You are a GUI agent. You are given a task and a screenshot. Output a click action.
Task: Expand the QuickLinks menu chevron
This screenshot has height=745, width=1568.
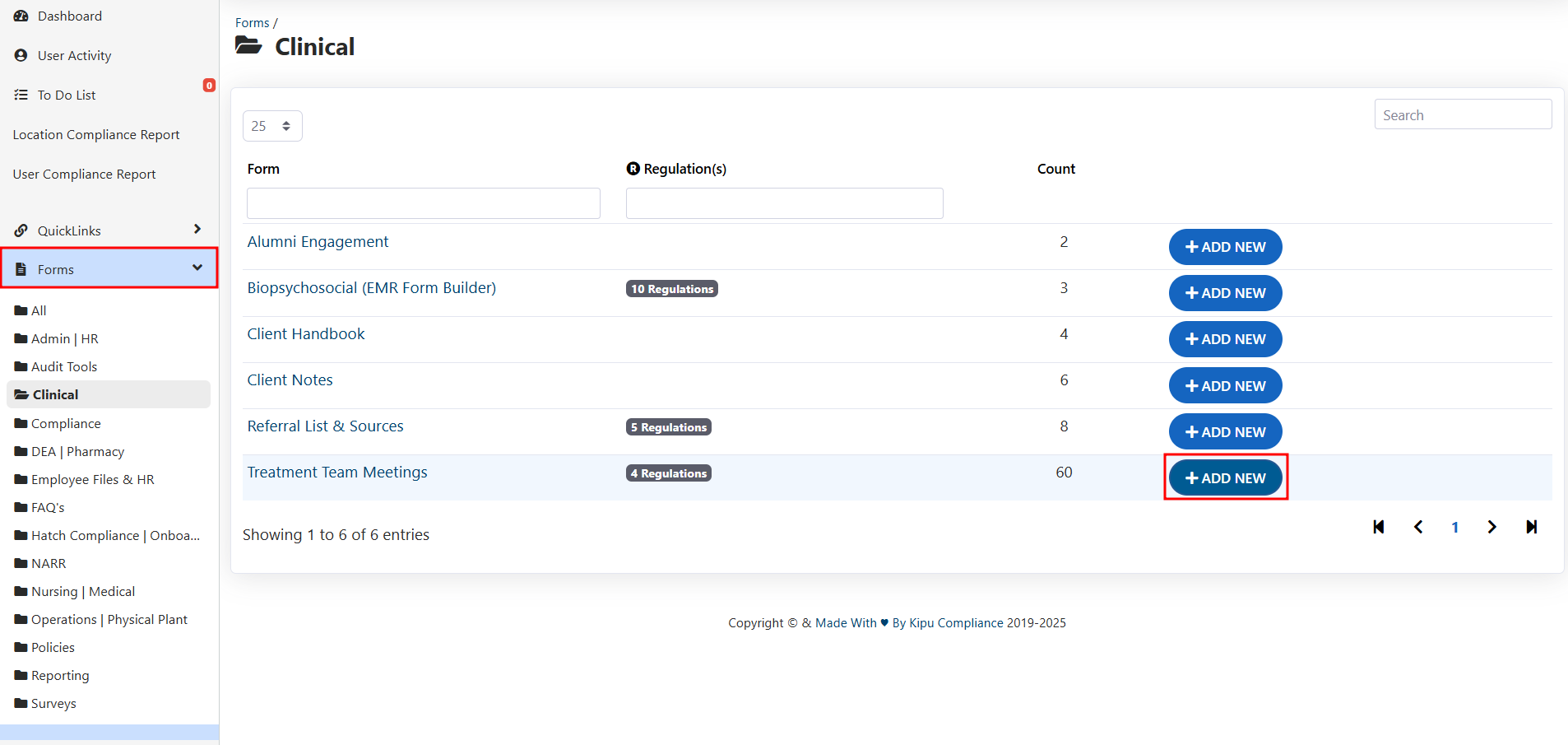(197, 229)
